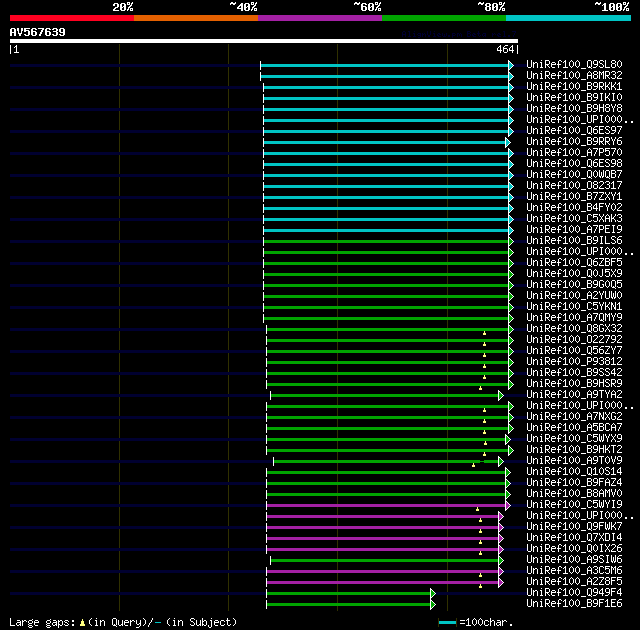640x630 pixels.
Task: Click the cyan 100char scale bar
Action: [447, 623]
